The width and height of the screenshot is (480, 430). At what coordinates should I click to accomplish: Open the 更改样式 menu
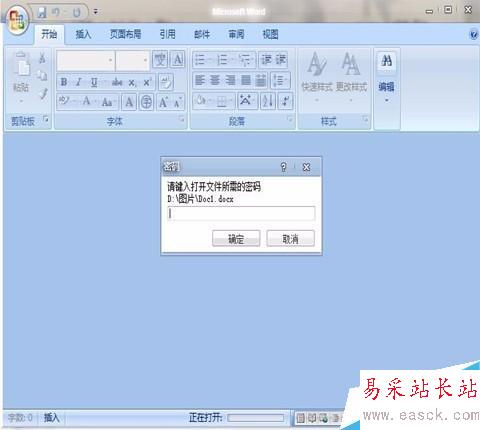click(x=351, y=77)
